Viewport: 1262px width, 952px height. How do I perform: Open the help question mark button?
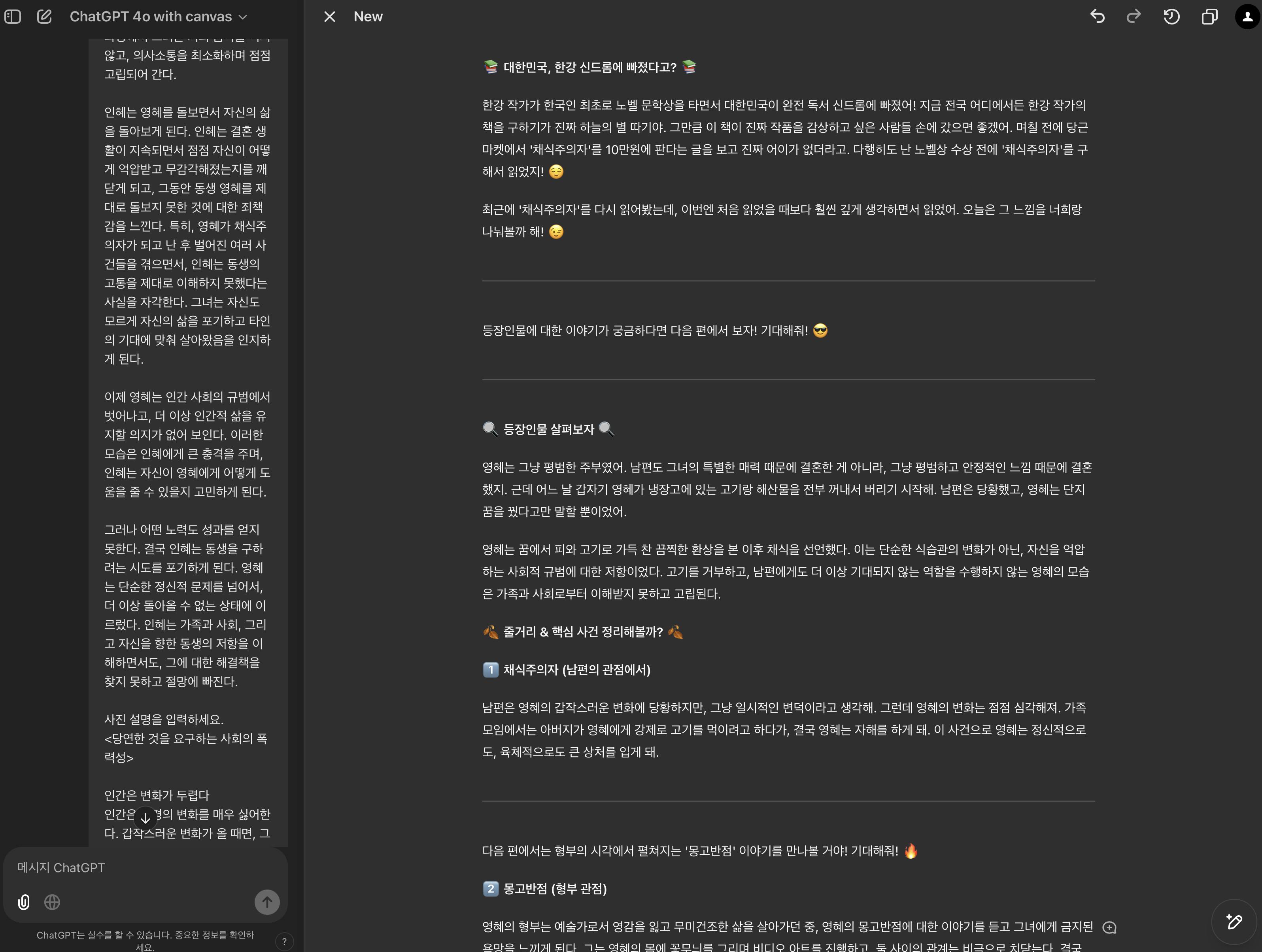pyautogui.click(x=284, y=941)
